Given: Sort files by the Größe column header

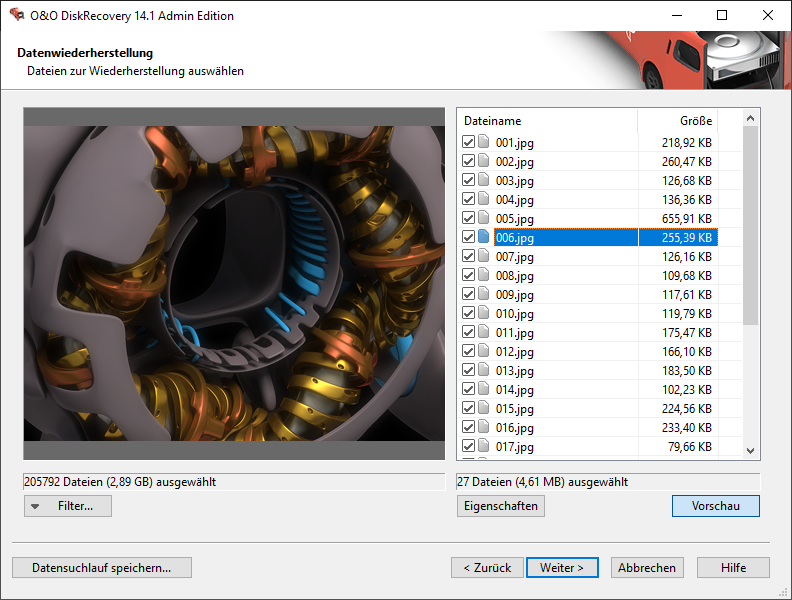Looking at the screenshot, I should (677, 121).
